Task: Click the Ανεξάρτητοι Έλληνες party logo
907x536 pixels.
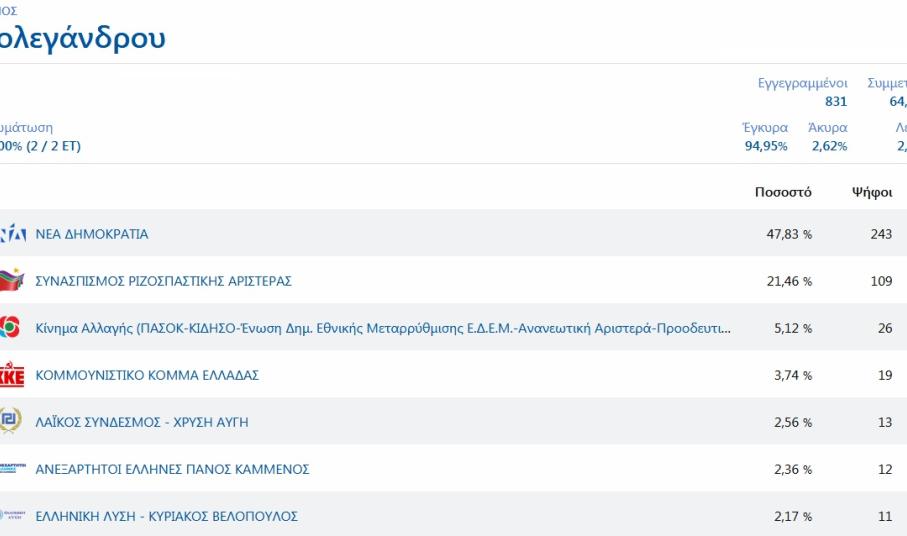Action: (x=11, y=468)
